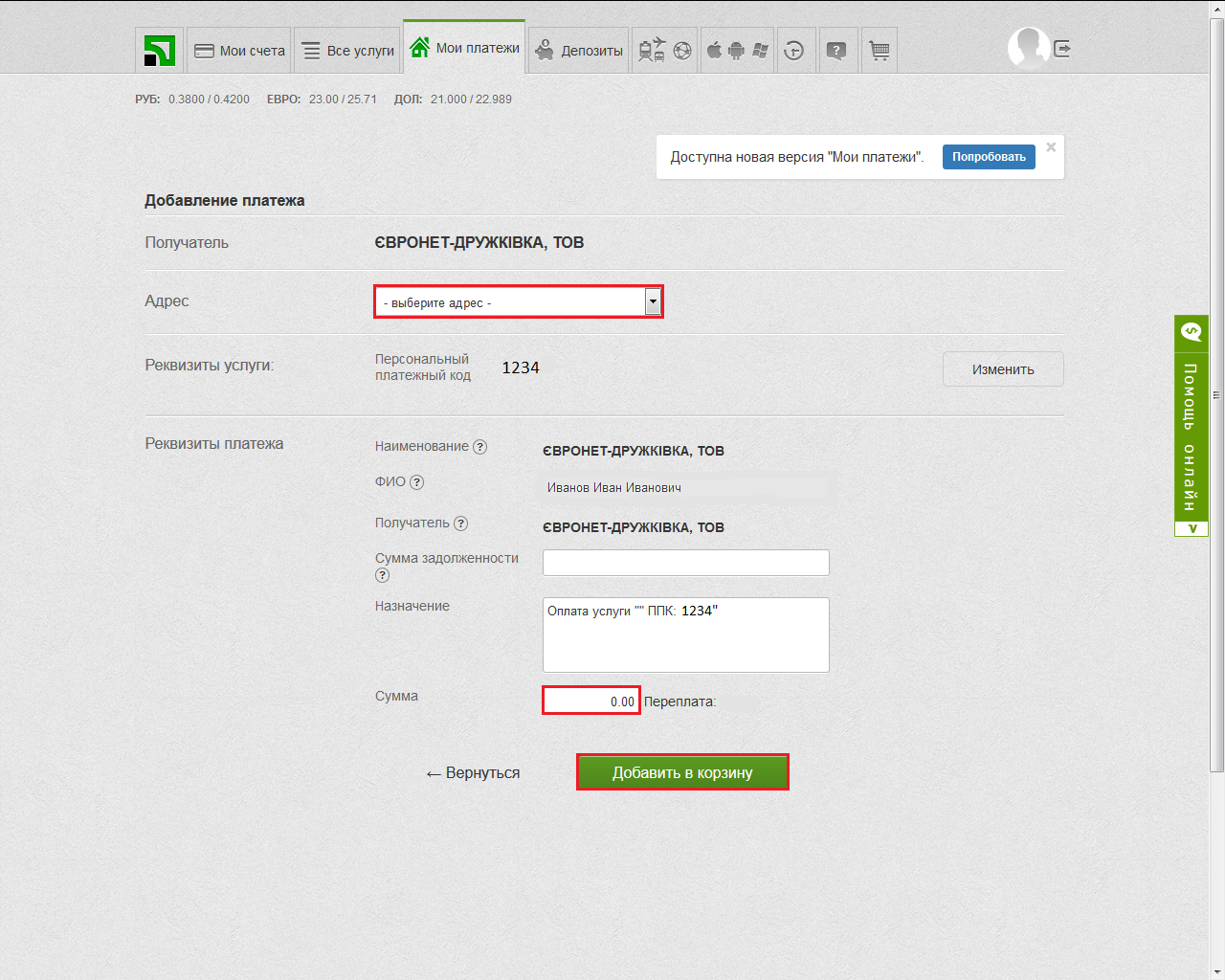Select the Мои платежи tab

pos(464,47)
